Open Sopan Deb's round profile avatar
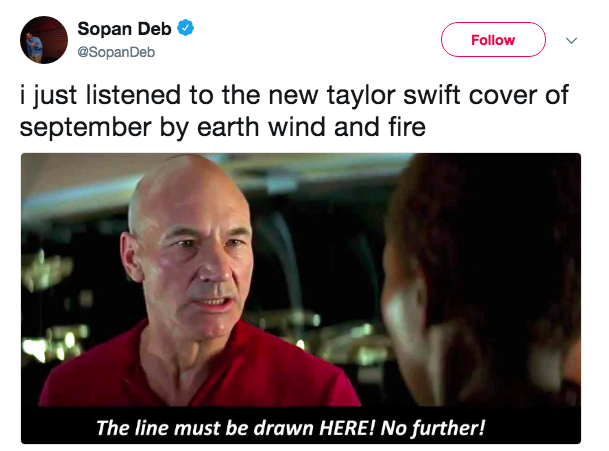 click(44, 40)
